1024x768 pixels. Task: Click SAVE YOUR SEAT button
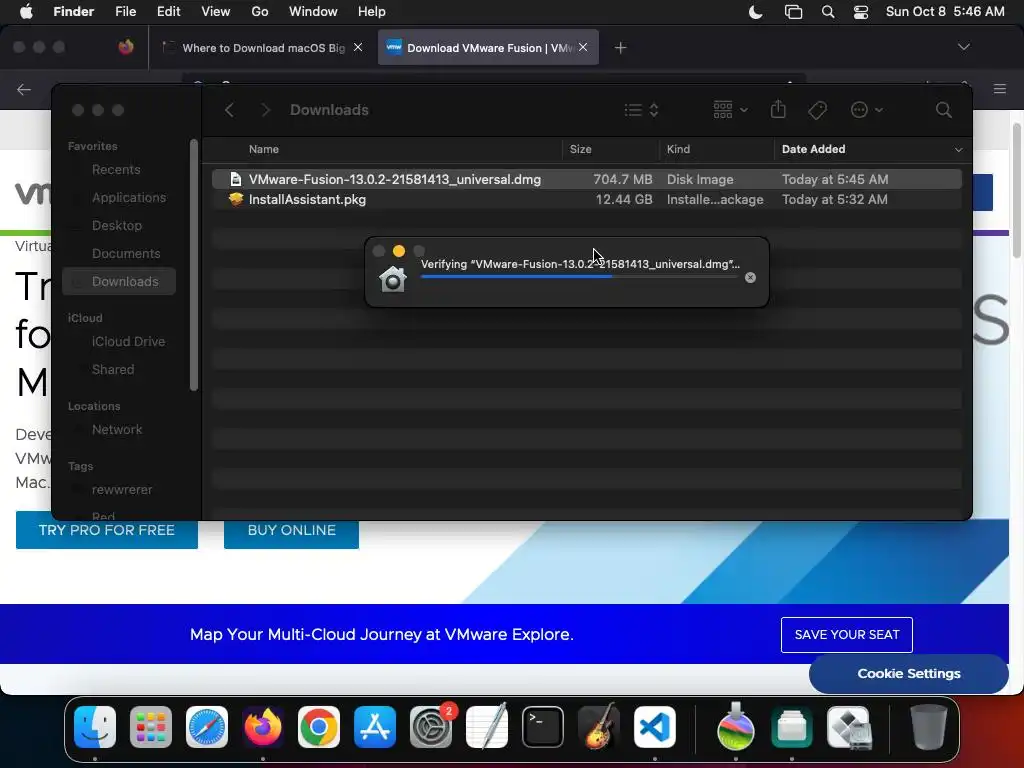[x=846, y=635]
